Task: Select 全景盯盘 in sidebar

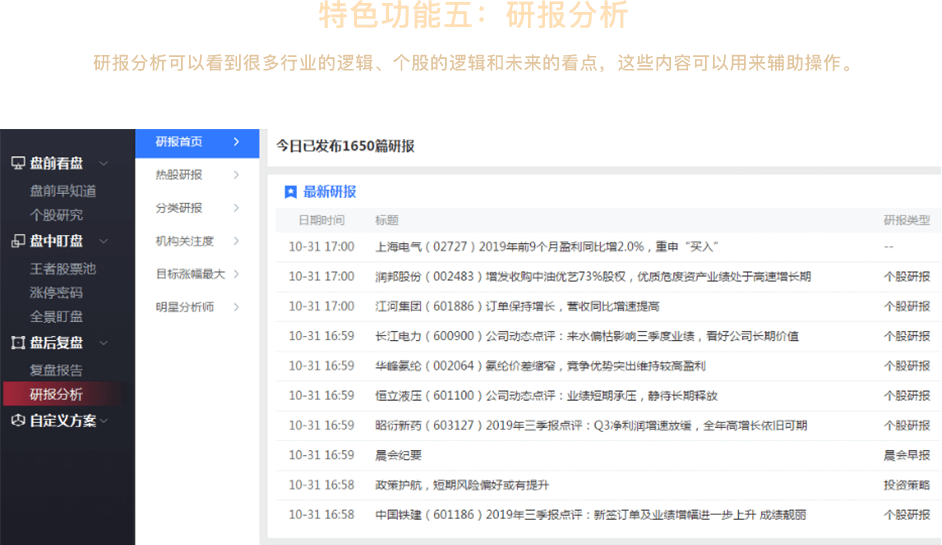Action: [x=56, y=317]
